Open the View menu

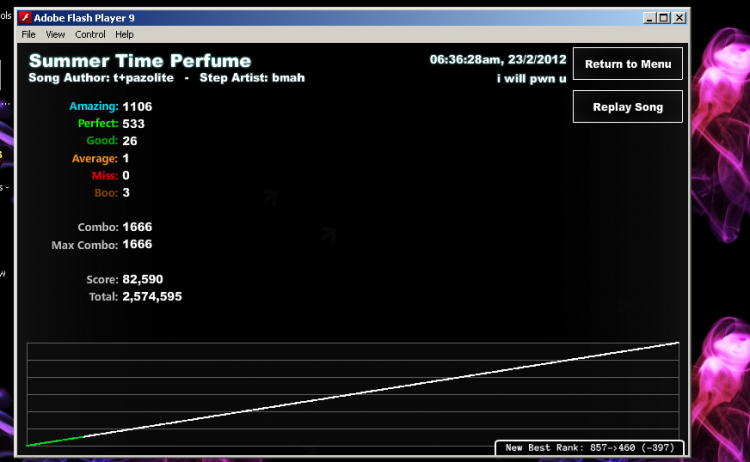pyautogui.click(x=55, y=34)
